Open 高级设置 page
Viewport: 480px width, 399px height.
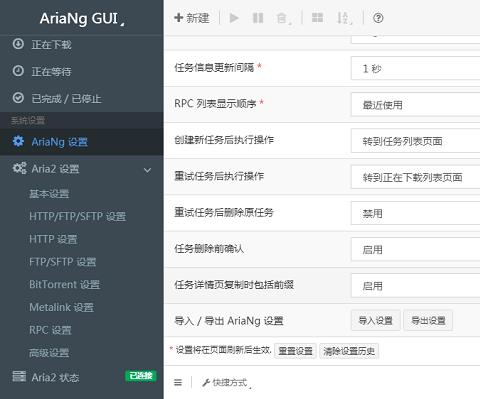pyautogui.click(x=49, y=353)
